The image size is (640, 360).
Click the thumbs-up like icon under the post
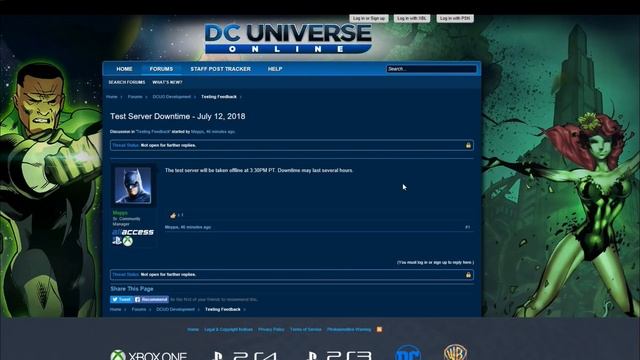coord(173,215)
